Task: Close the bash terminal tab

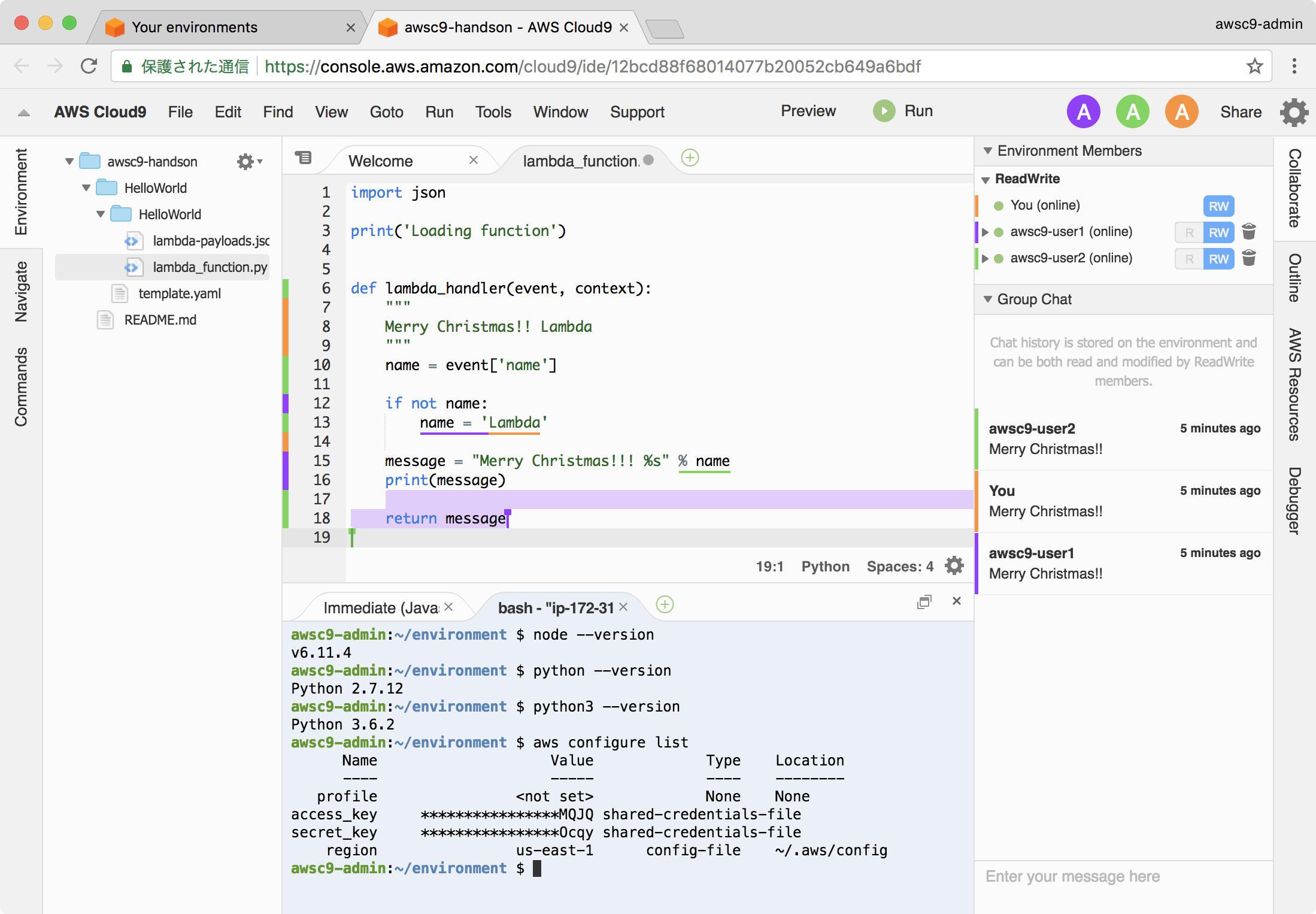Action: coord(623,607)
